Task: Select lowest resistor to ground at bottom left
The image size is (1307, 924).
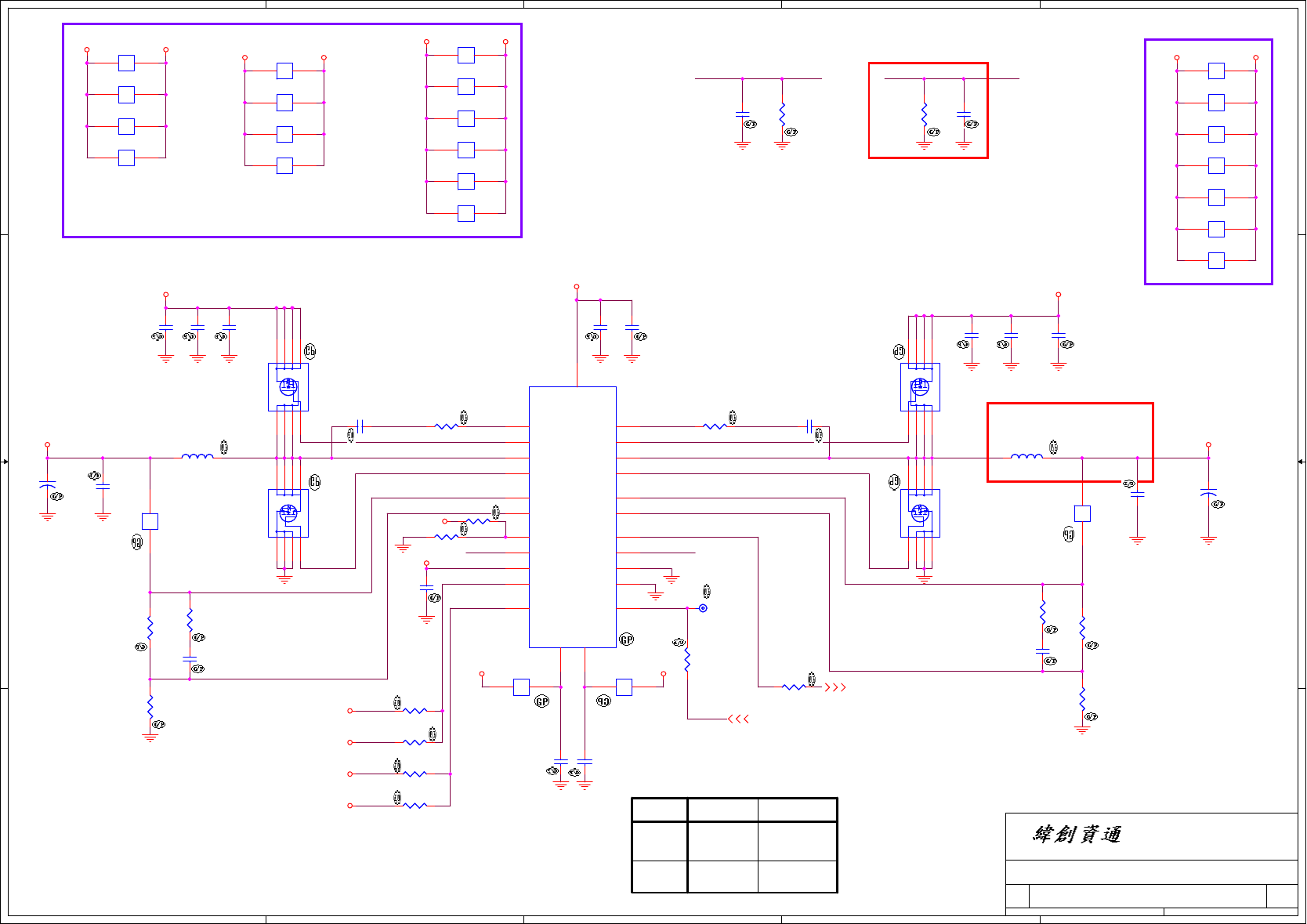Action: (150, 707)
